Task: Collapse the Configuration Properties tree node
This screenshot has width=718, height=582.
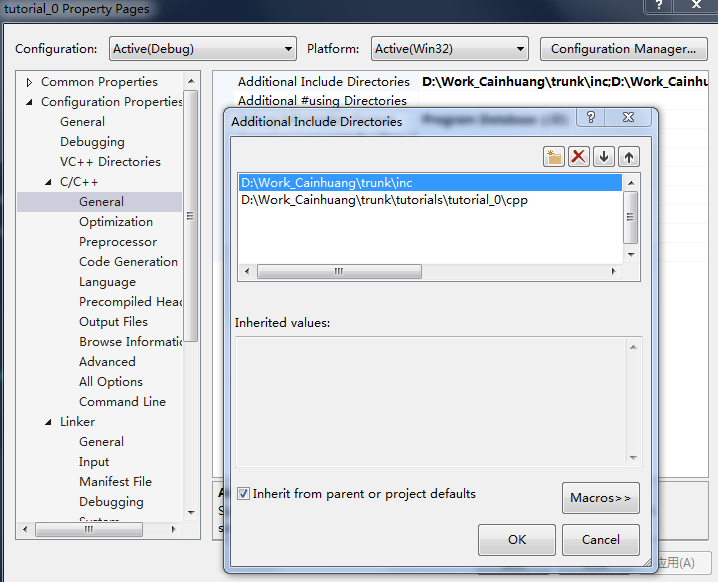Action: point(29,102)
